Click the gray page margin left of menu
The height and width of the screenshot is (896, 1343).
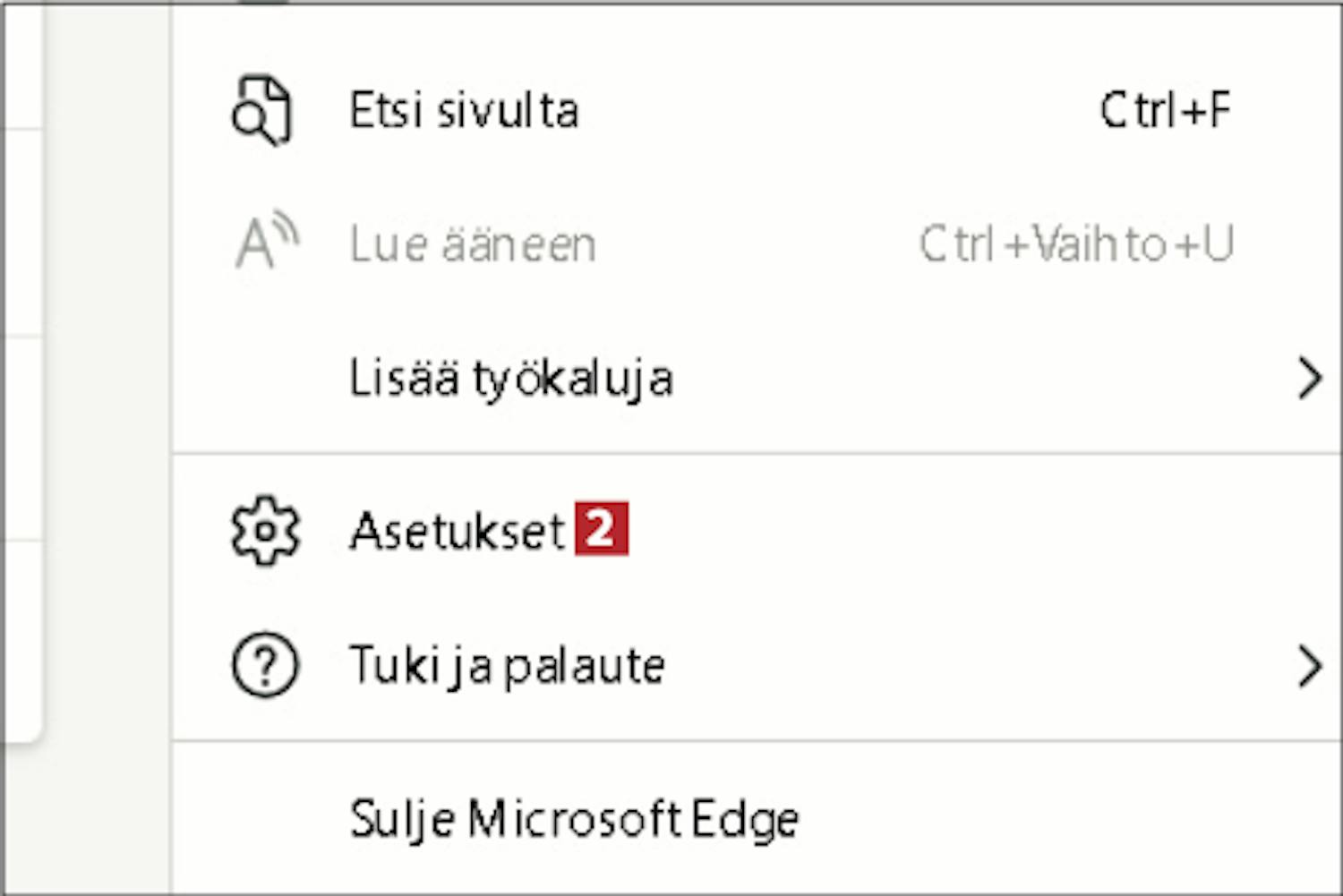(107, 448)
